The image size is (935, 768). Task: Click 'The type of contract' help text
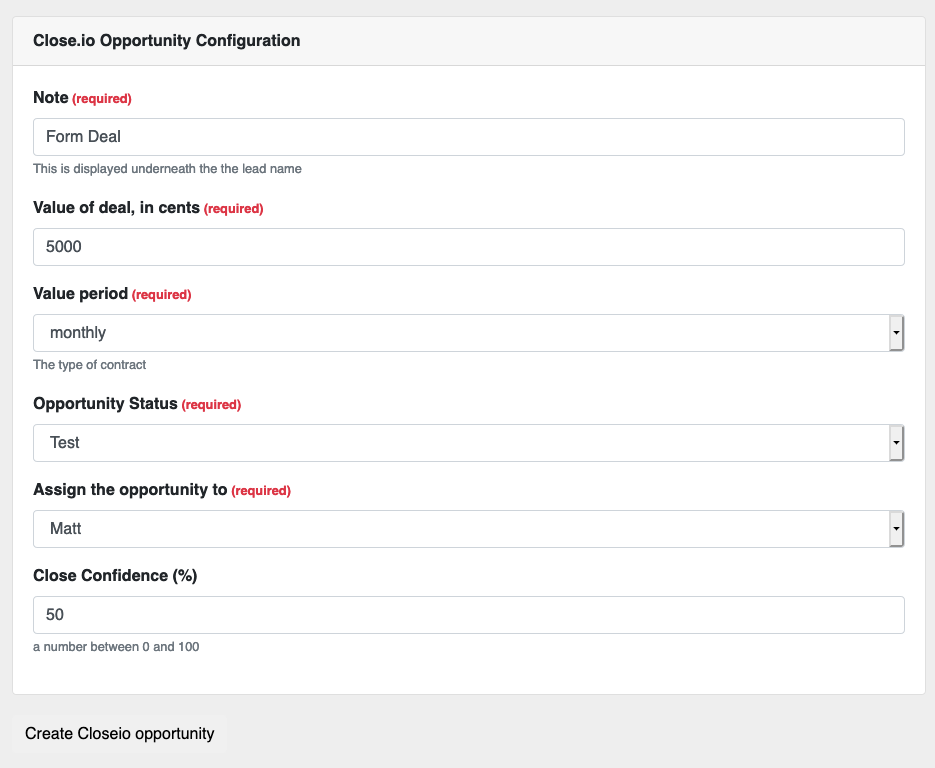[89, 365]
